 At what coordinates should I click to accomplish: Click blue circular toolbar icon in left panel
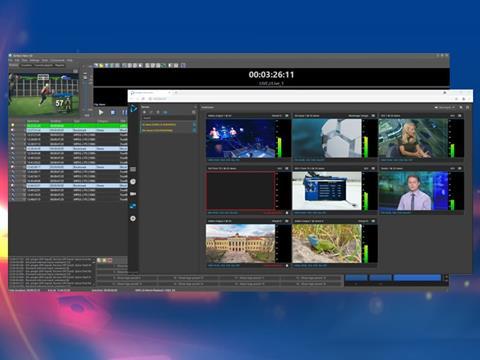[165, 112]
